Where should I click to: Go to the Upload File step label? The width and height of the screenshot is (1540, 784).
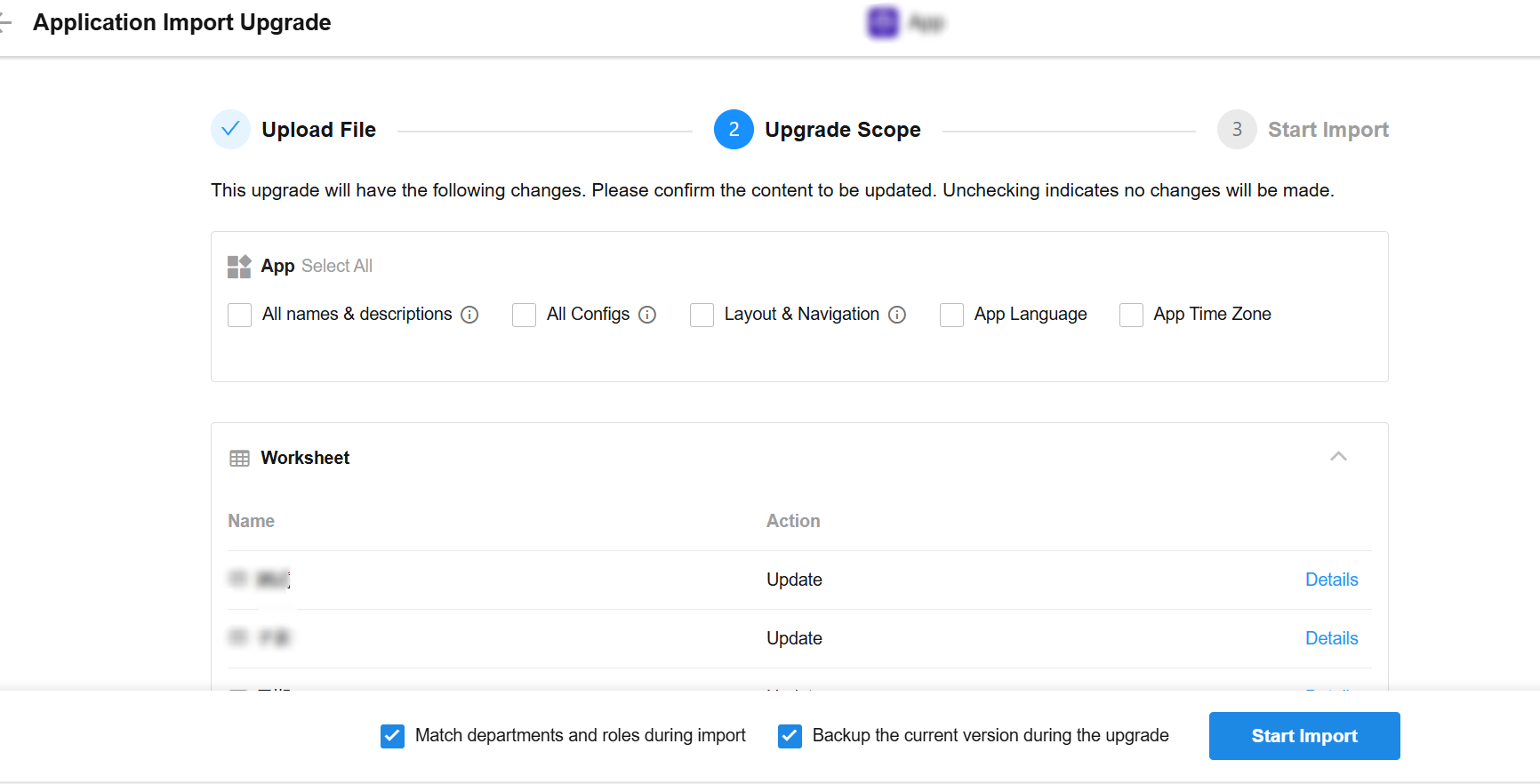coord(318,130)
